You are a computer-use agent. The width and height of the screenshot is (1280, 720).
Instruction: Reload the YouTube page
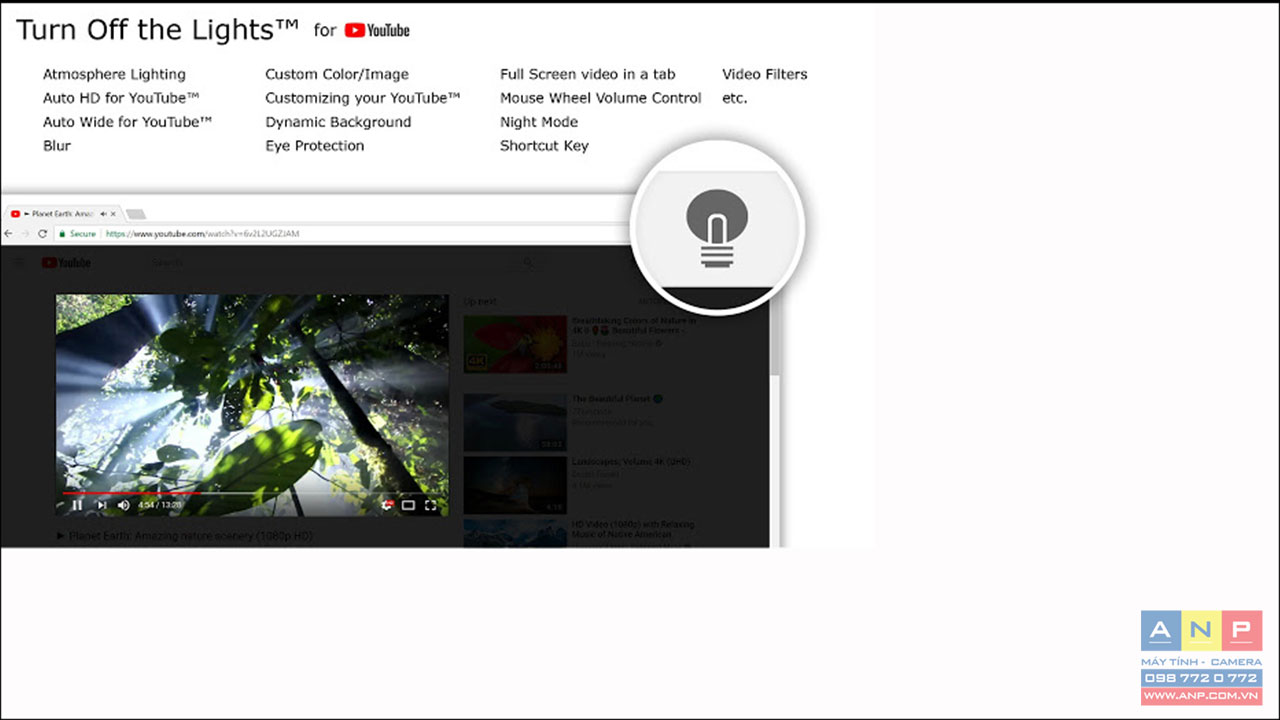click(42, 233)
